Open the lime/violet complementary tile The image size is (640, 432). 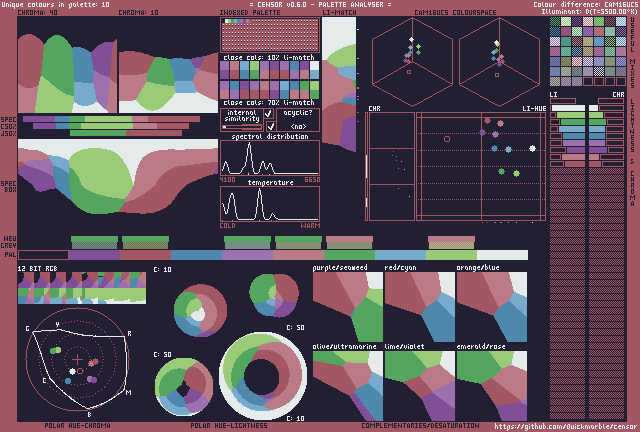420,386
